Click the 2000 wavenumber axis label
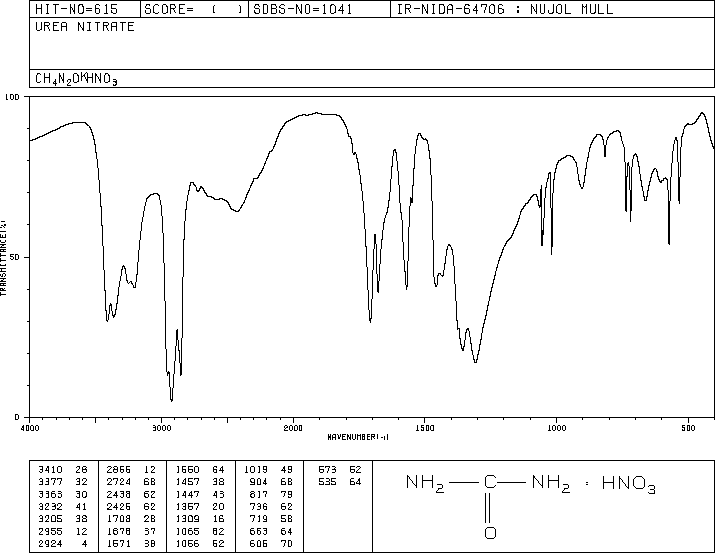Screen dimensions: 715x553 293,428
